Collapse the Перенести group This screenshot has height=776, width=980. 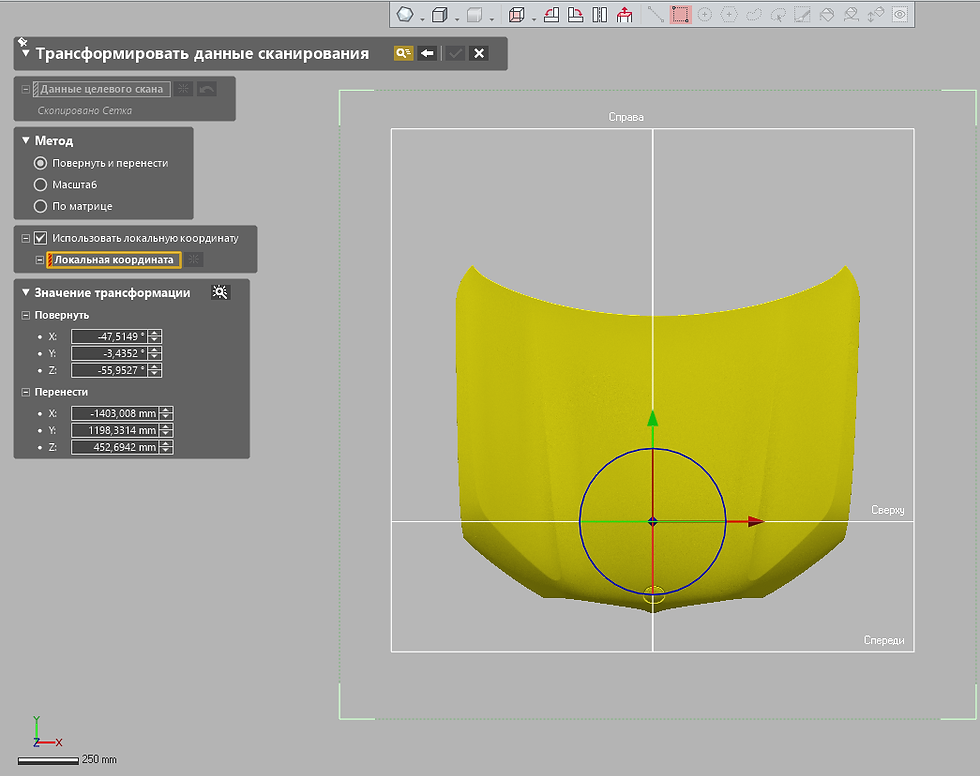click(x=26, y=393)
